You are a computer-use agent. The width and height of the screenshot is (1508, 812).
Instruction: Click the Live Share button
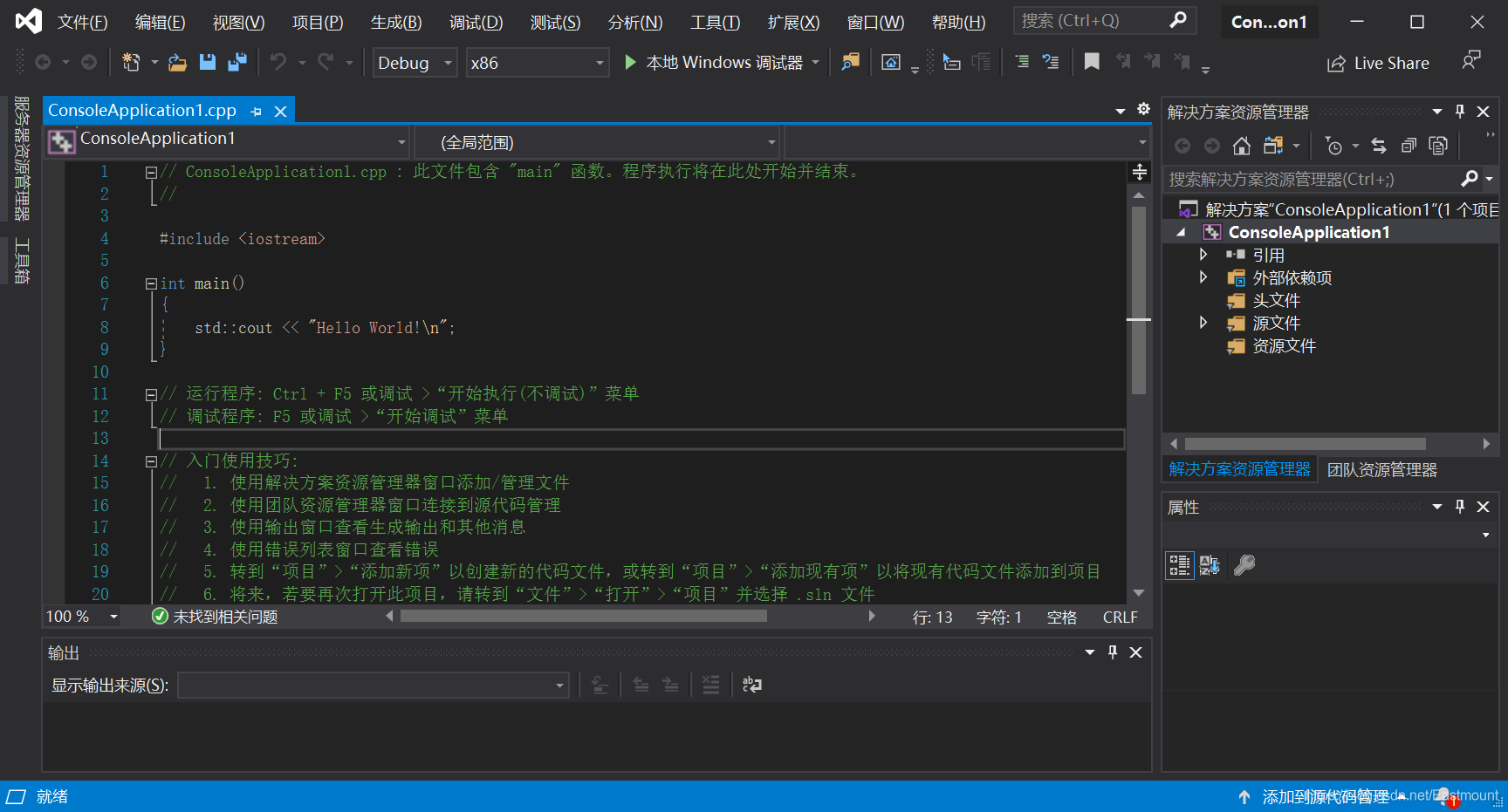(1378, 63)
